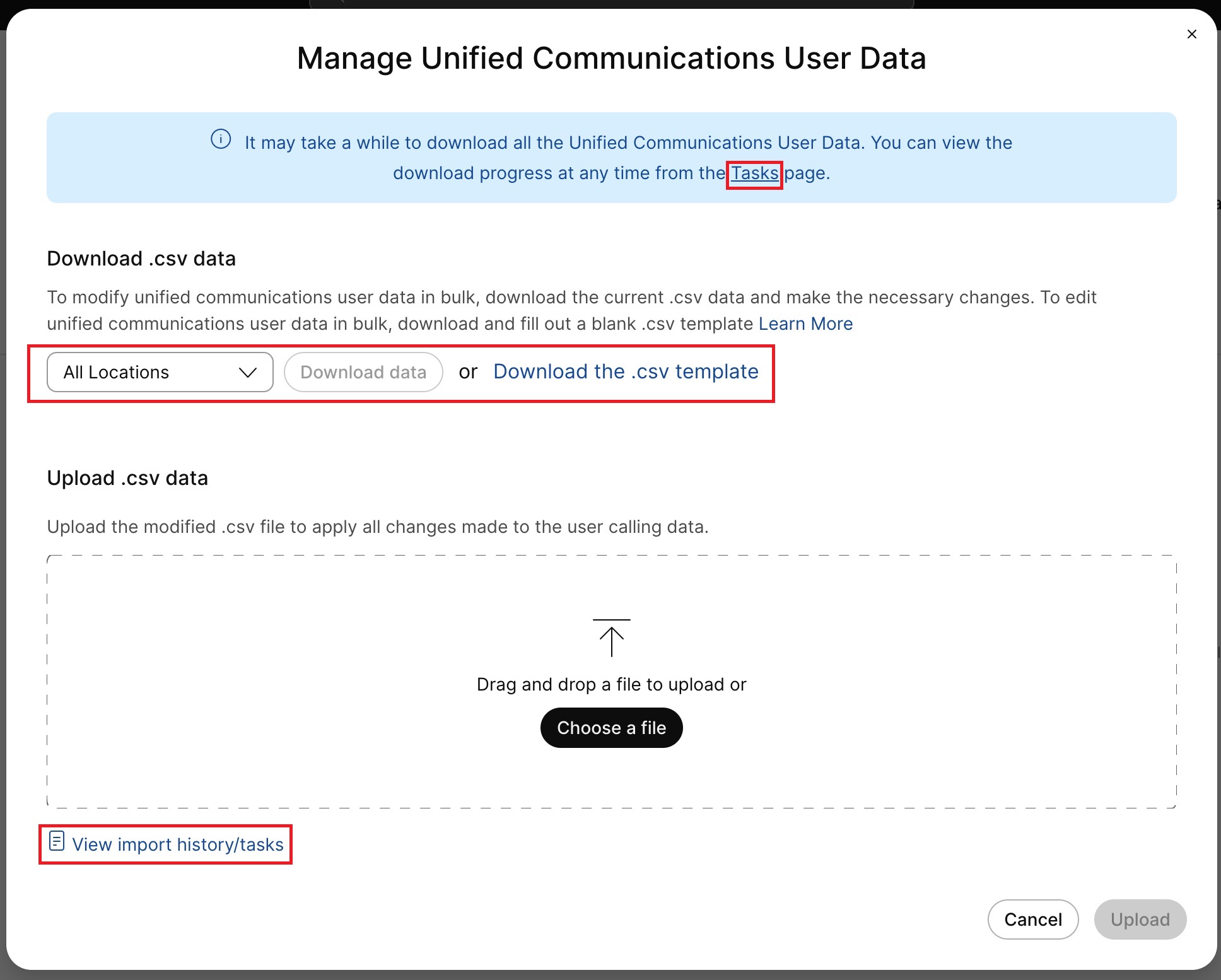
Task: Click the Download data button
Action: tap(363, 371)
